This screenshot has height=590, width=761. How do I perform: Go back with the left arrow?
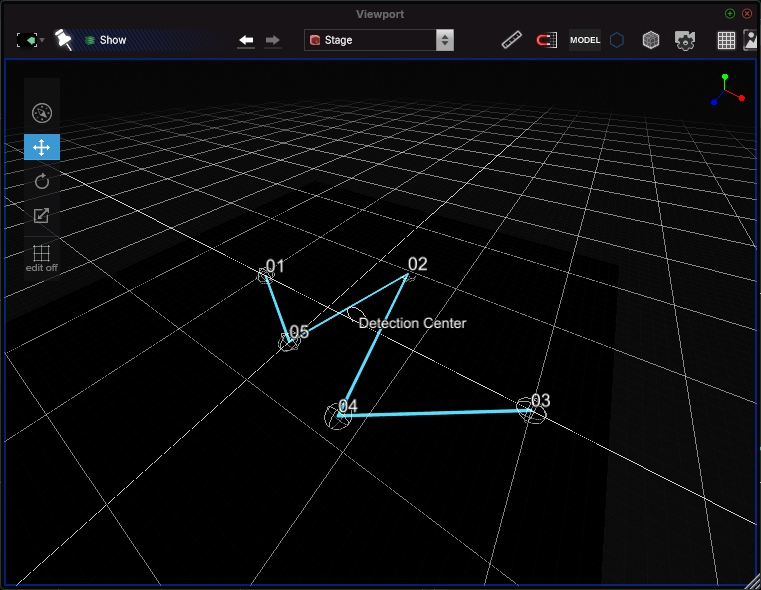click(x=247, y=40)
